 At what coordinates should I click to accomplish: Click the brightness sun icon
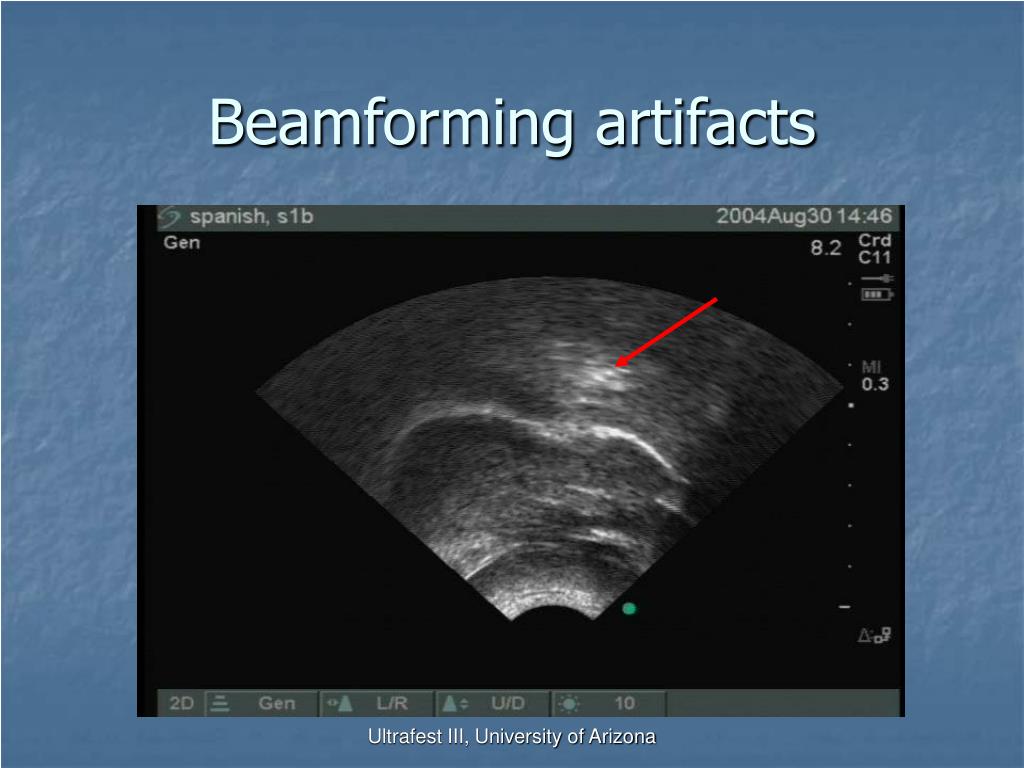[x=569, y=703]
